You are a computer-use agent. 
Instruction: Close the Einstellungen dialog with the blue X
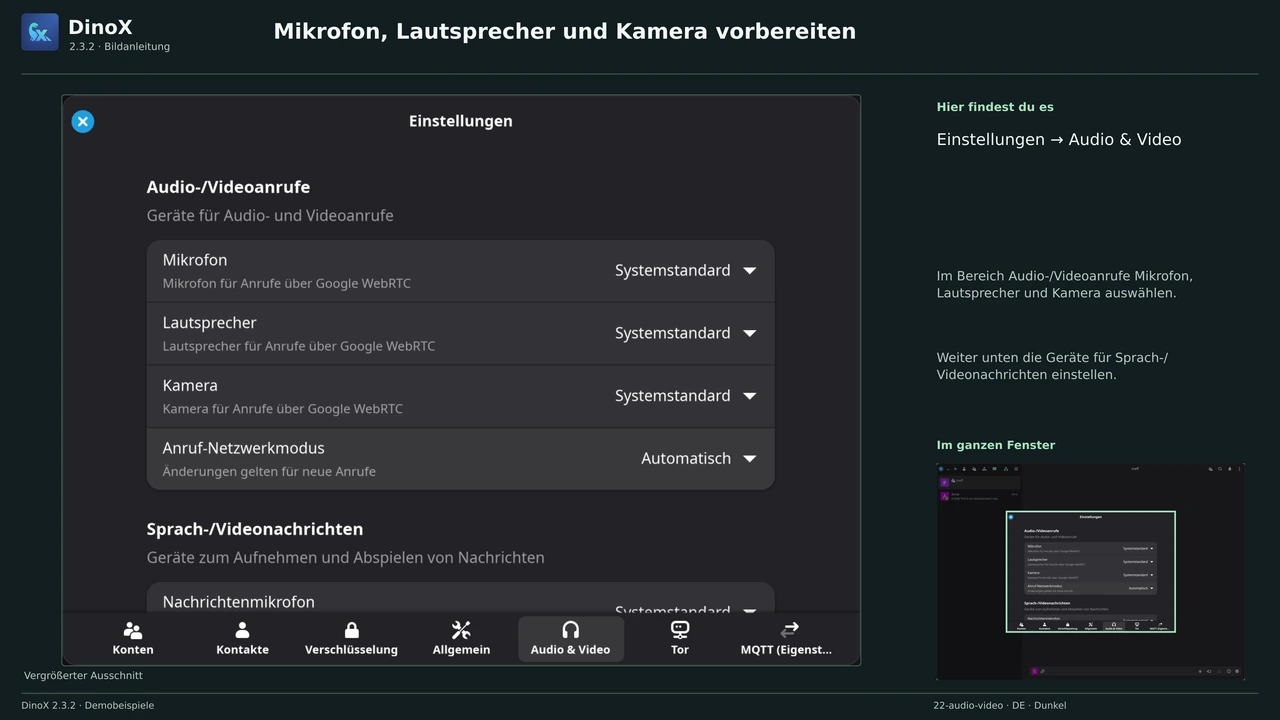pos(83,121)
